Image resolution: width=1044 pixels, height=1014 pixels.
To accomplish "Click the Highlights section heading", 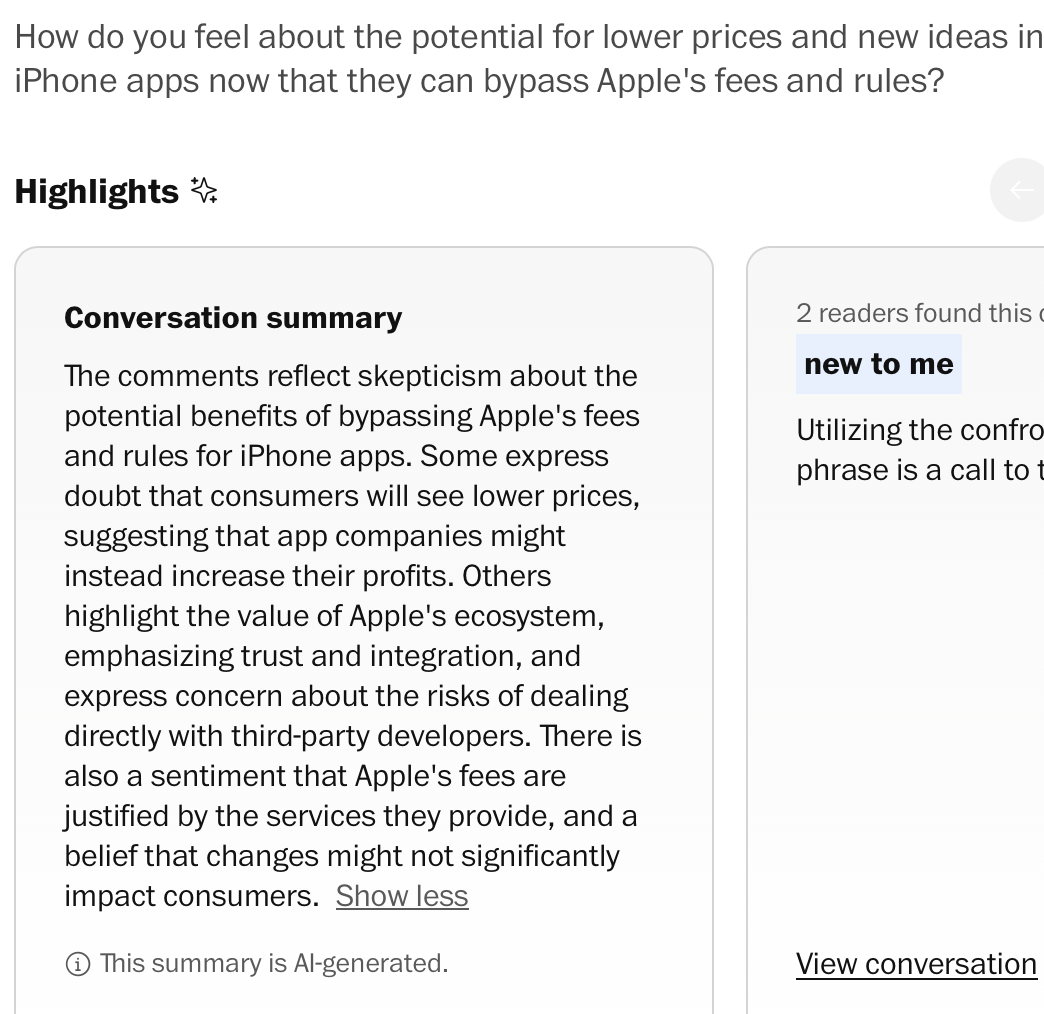I will tap(96, 191).
